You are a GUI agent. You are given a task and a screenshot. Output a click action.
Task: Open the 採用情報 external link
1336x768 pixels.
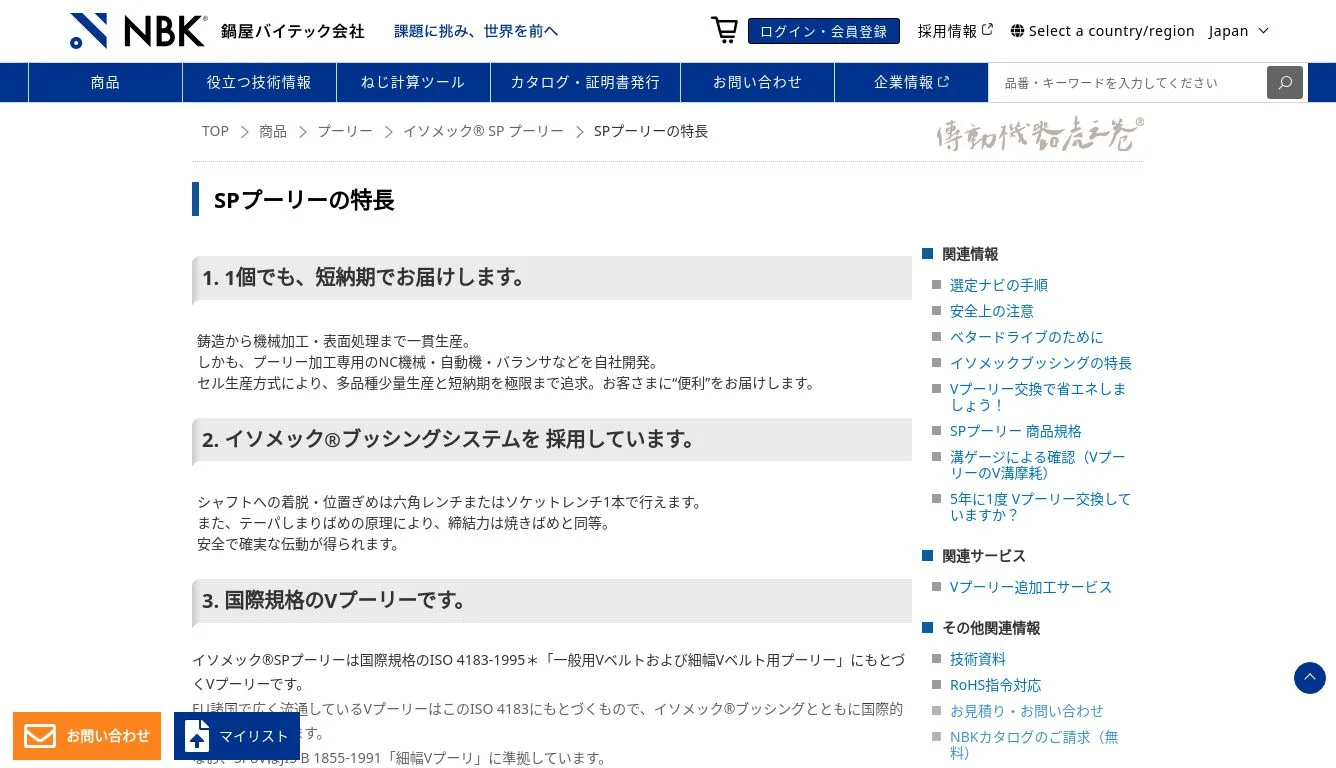coord(955,31)
